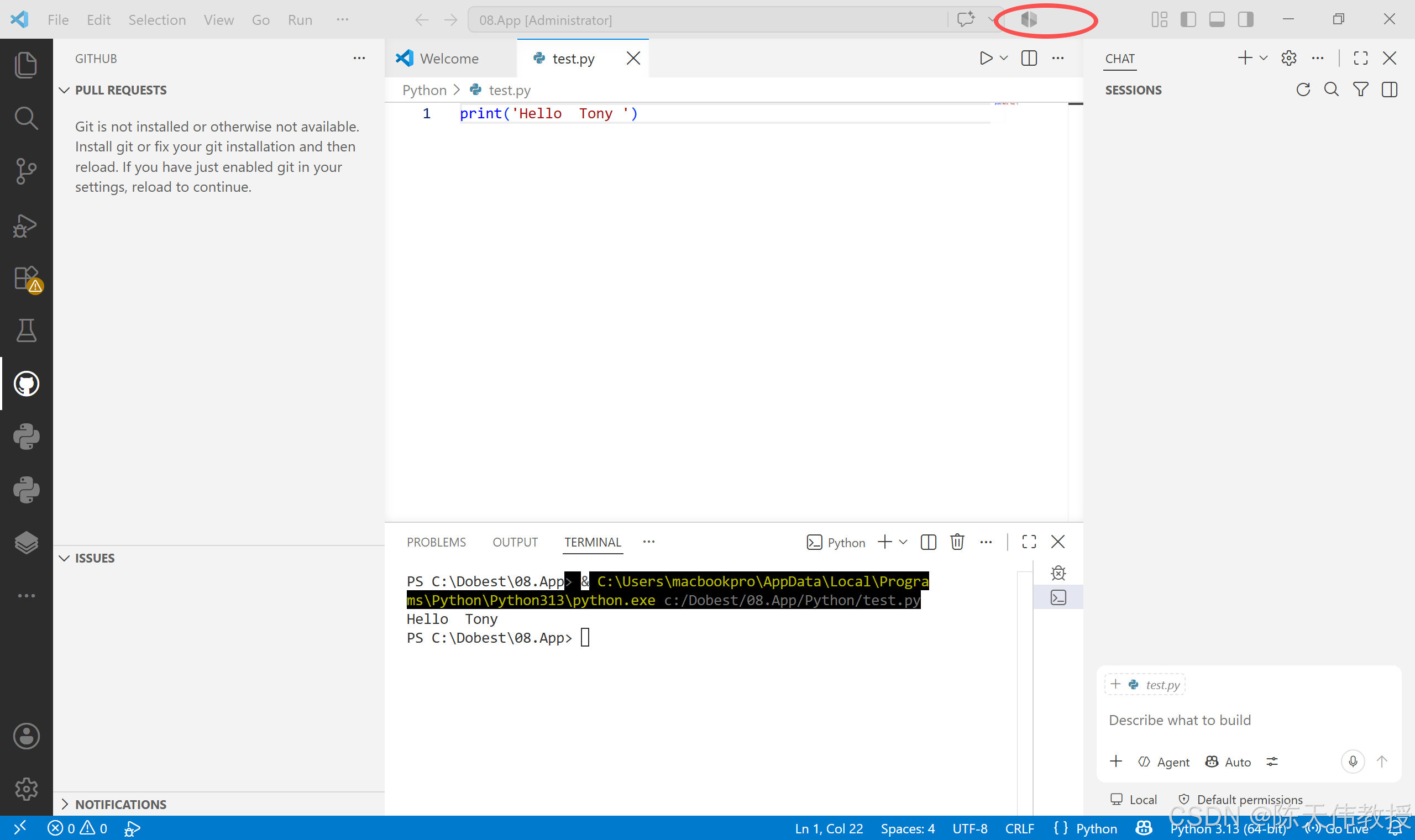Open the stacked layers view in activity bar

point(26,542)
